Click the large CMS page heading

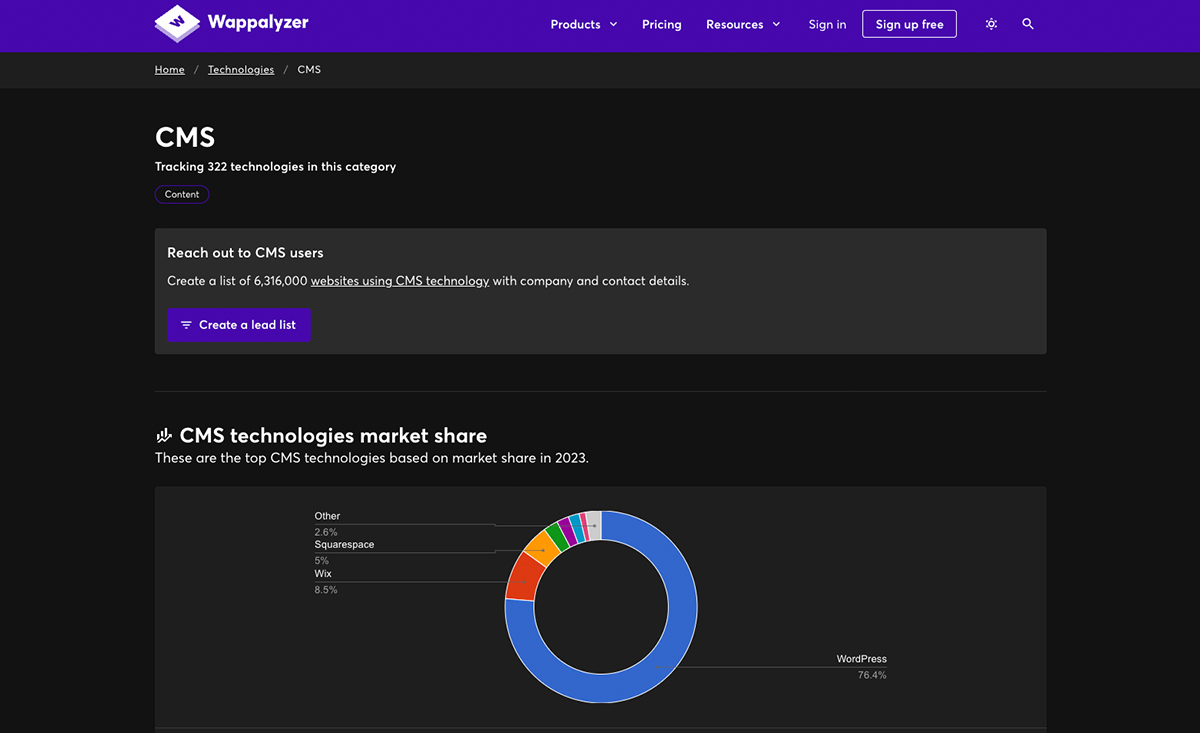point(185,137)
